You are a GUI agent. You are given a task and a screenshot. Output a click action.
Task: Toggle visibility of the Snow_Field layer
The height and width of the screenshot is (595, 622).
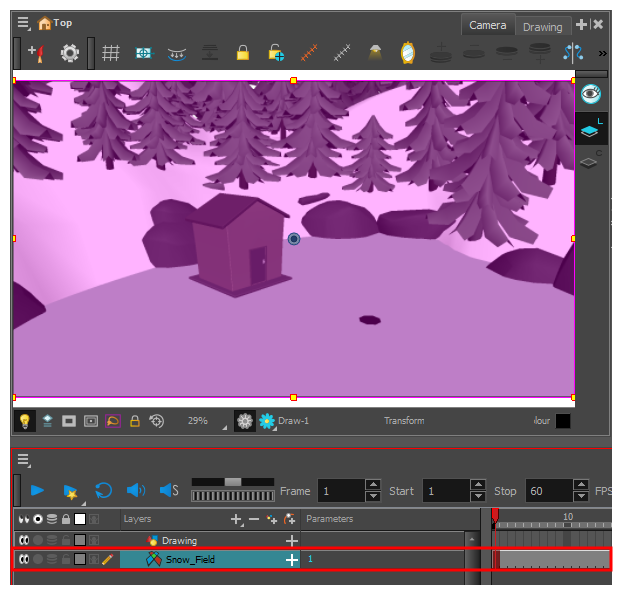[x=22, y=559]
